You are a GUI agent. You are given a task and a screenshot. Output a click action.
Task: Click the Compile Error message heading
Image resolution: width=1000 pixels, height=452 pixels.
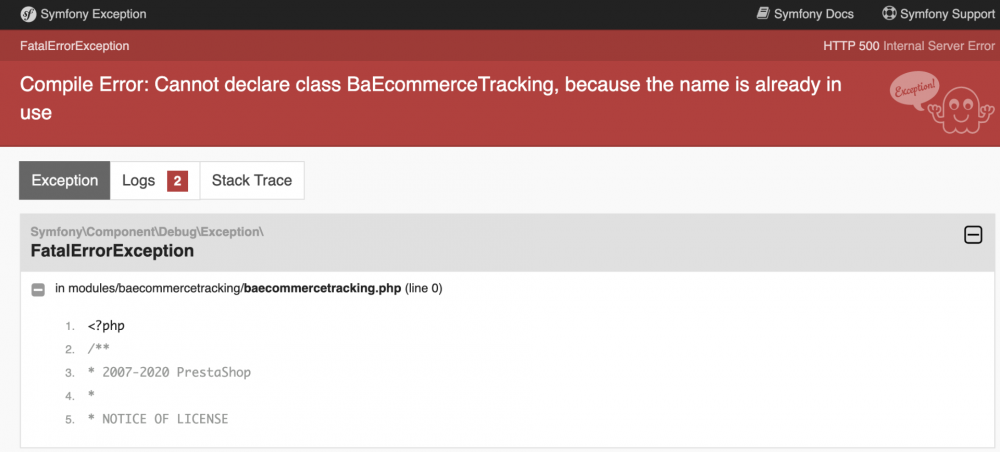coord(430,98)
